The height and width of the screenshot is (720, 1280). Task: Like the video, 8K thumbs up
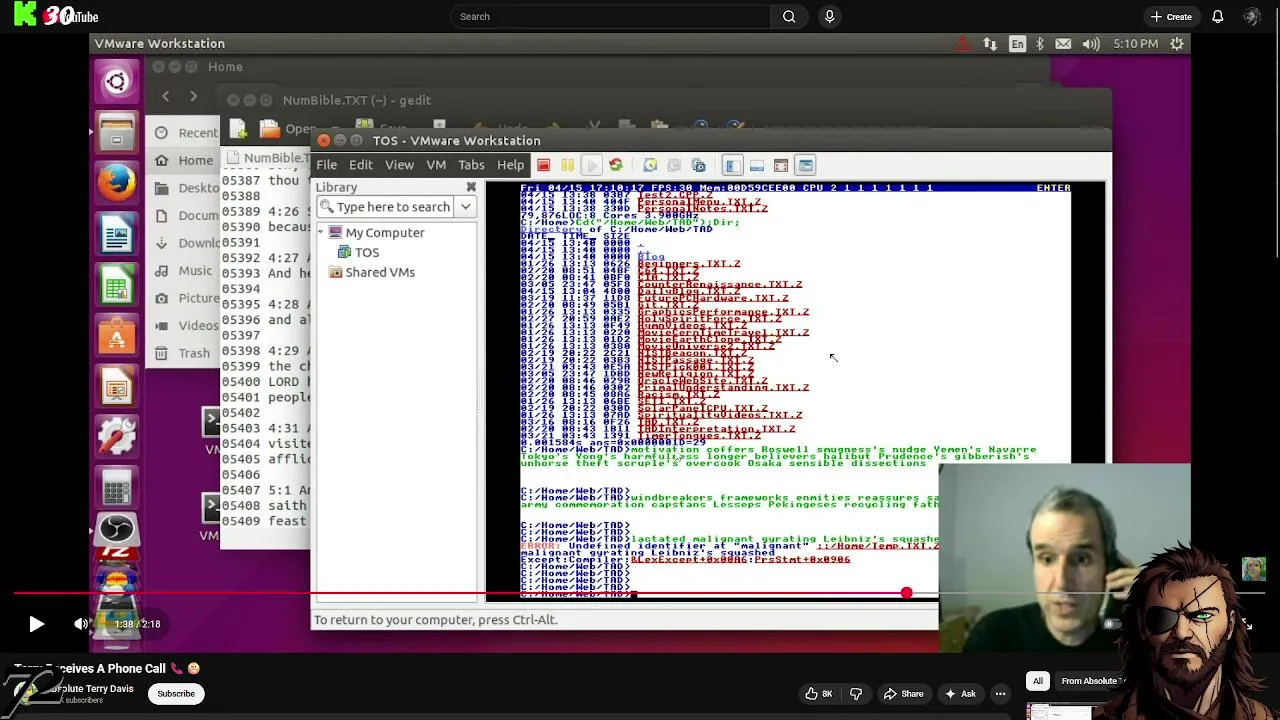coord(819,694)
